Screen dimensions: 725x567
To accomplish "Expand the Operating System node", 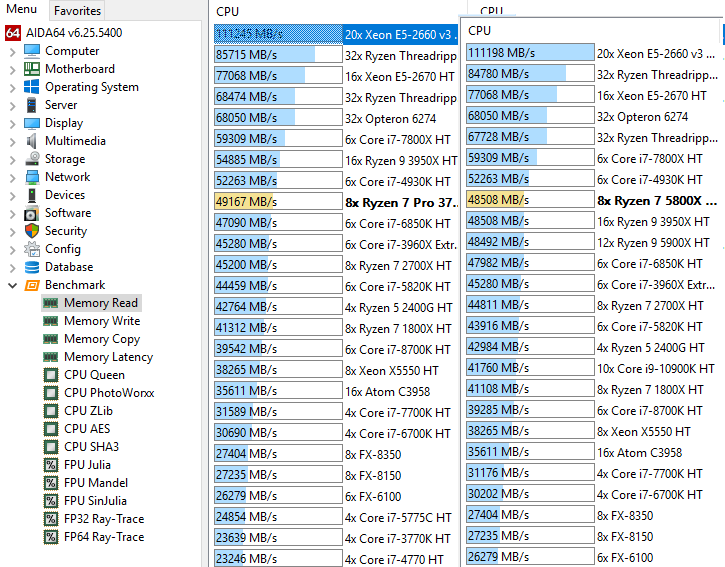I will pos(12,88).
